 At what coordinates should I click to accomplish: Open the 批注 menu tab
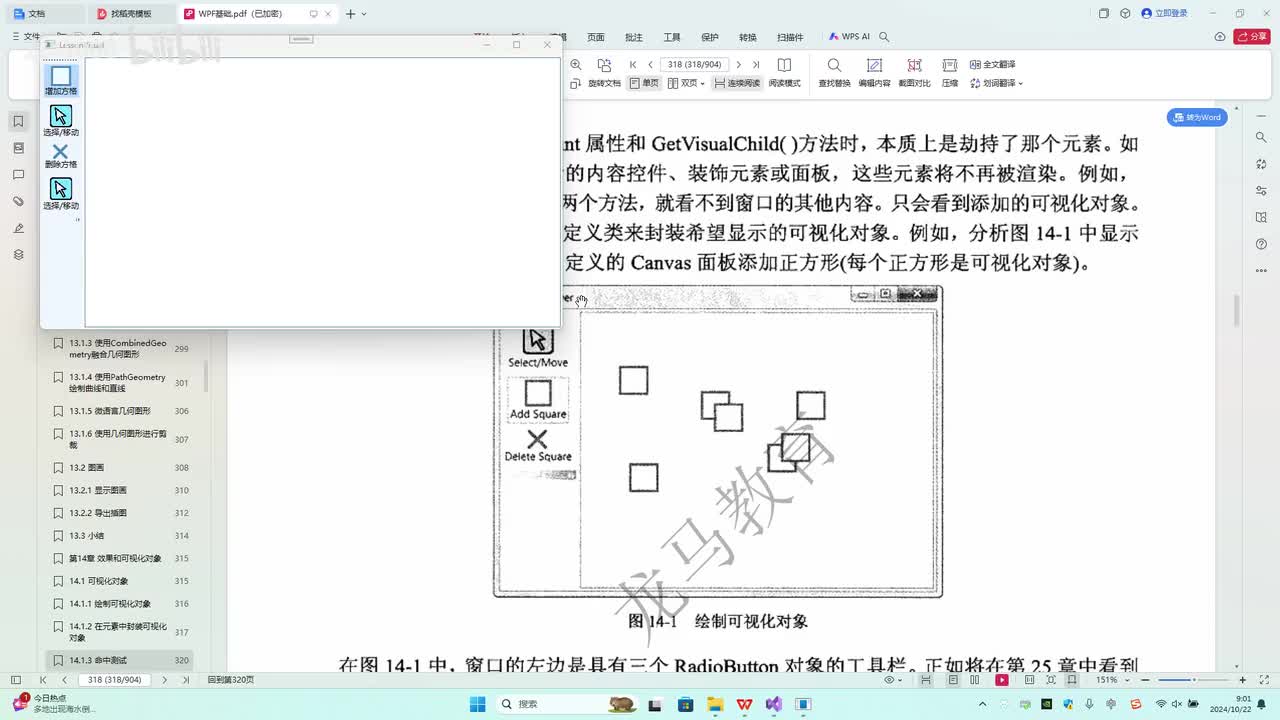coord(634,37)
